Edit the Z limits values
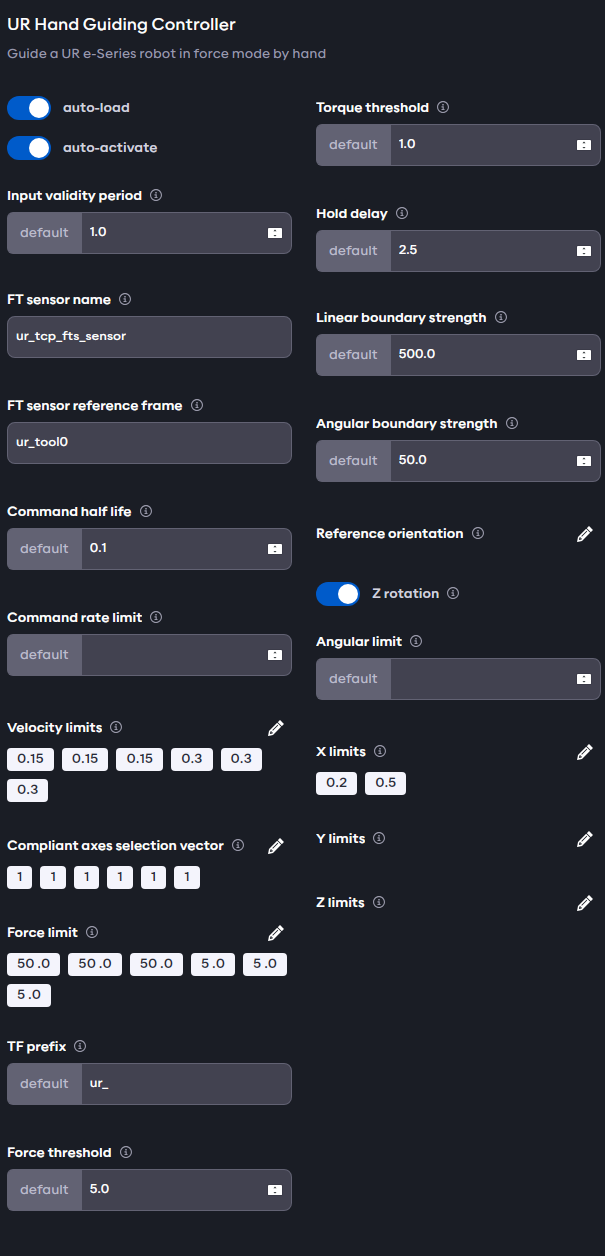This screenshot has height=1256, width=605. (585, 903)
